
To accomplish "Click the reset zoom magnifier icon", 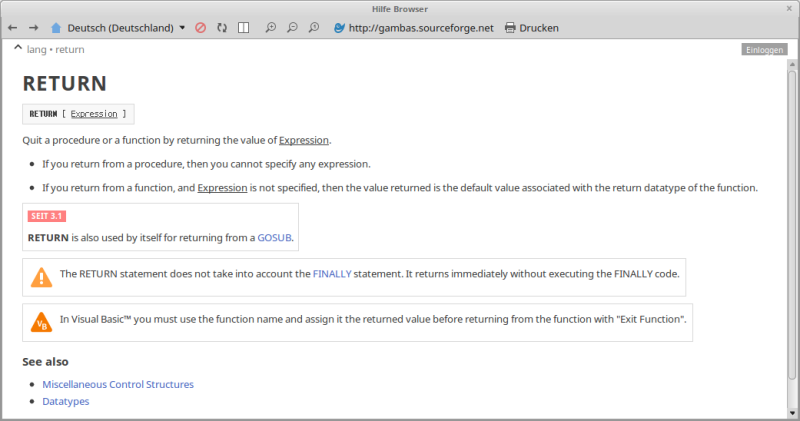I will [x=314, y=28].
